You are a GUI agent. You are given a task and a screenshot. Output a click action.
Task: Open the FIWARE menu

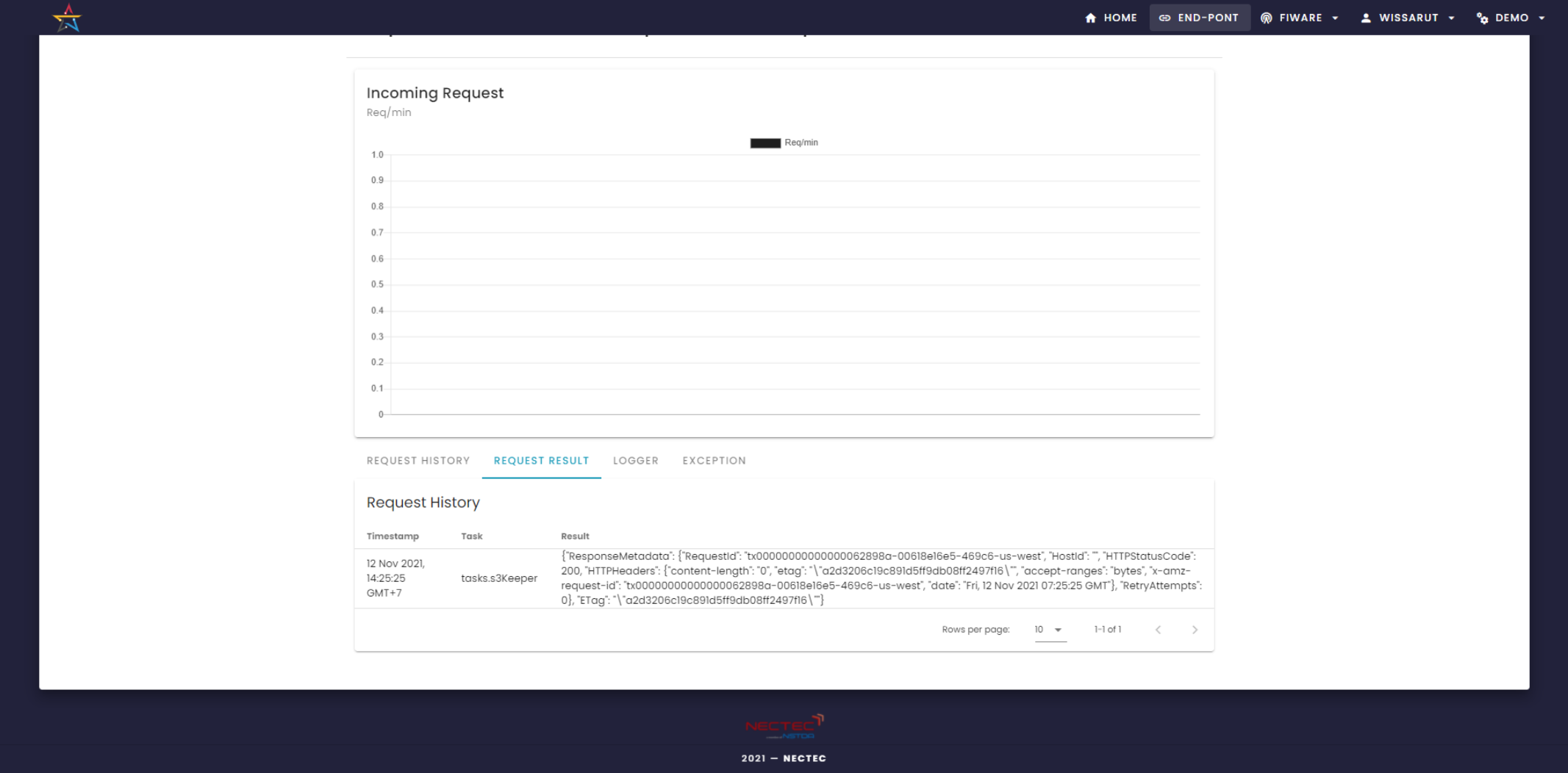coord(1300,18)
